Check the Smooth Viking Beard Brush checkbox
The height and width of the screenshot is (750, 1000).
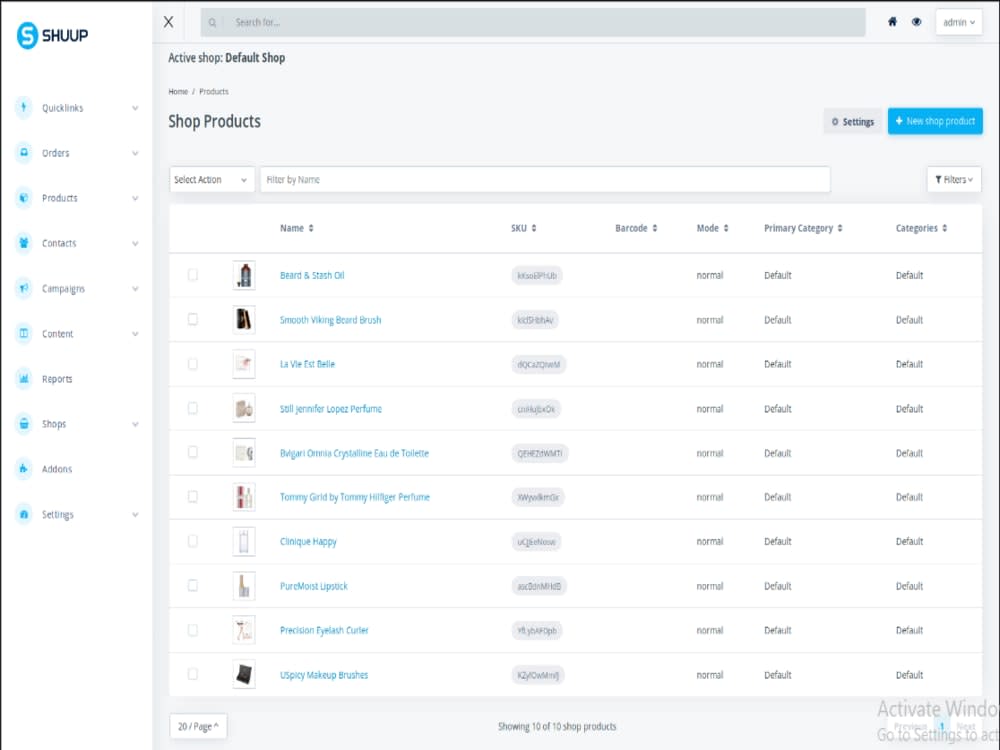tap(193, 319)
